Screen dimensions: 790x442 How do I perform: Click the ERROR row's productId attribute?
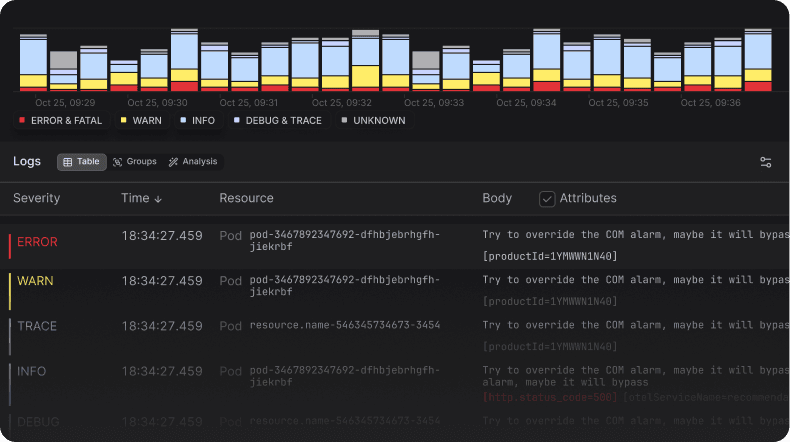[550, 256]
